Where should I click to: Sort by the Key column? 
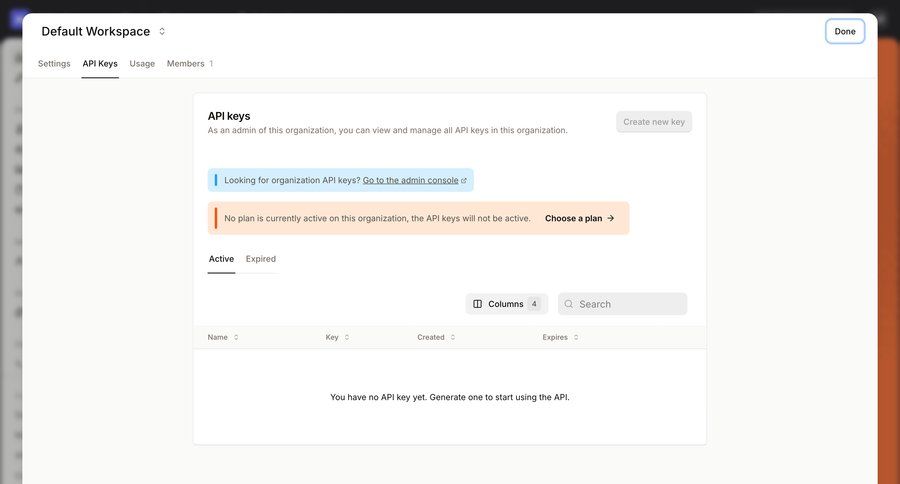click(337, 337)
